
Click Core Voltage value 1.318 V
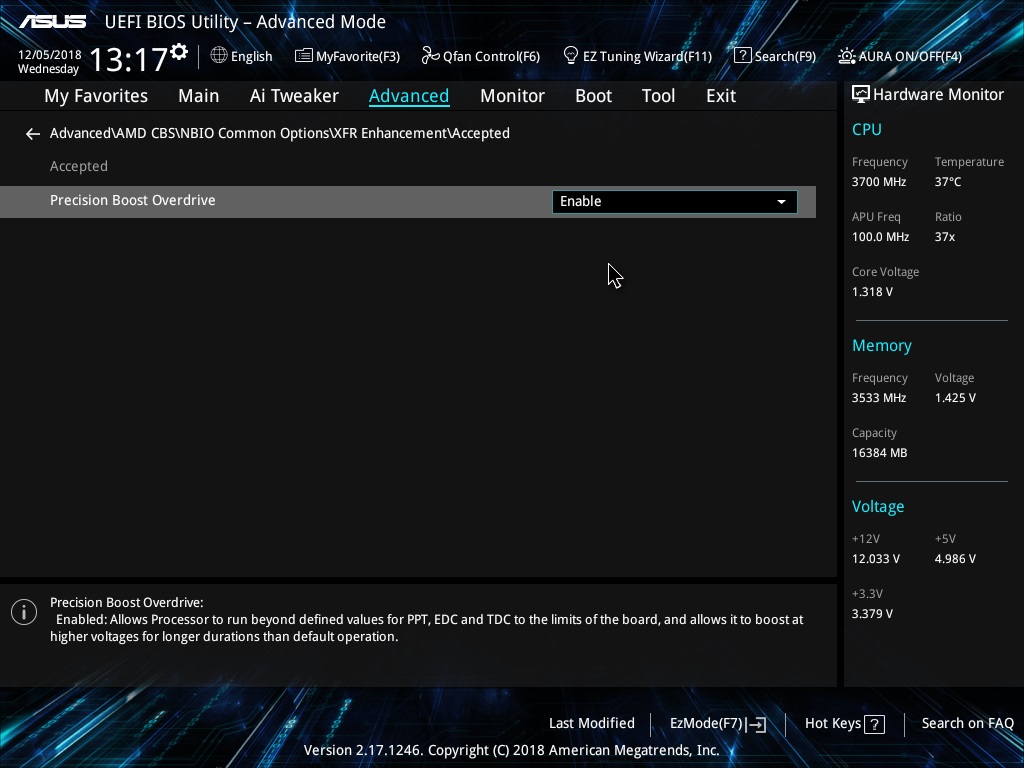click(x=872, y=292)
